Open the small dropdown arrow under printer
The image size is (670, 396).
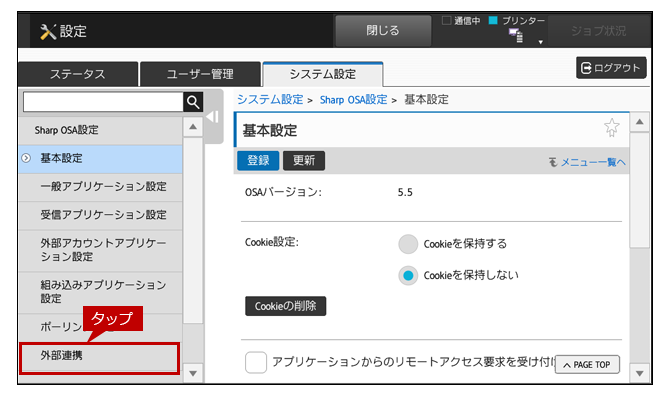541,42
